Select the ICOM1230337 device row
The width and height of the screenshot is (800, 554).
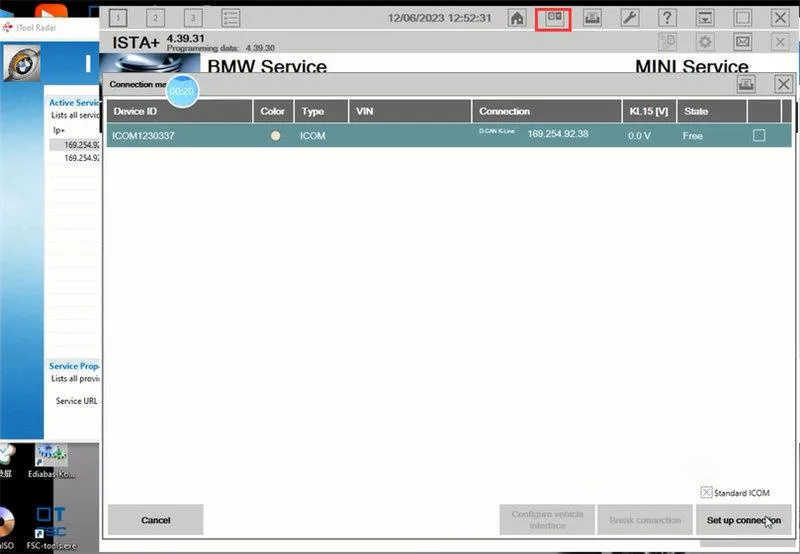click(x=449, y=135)
